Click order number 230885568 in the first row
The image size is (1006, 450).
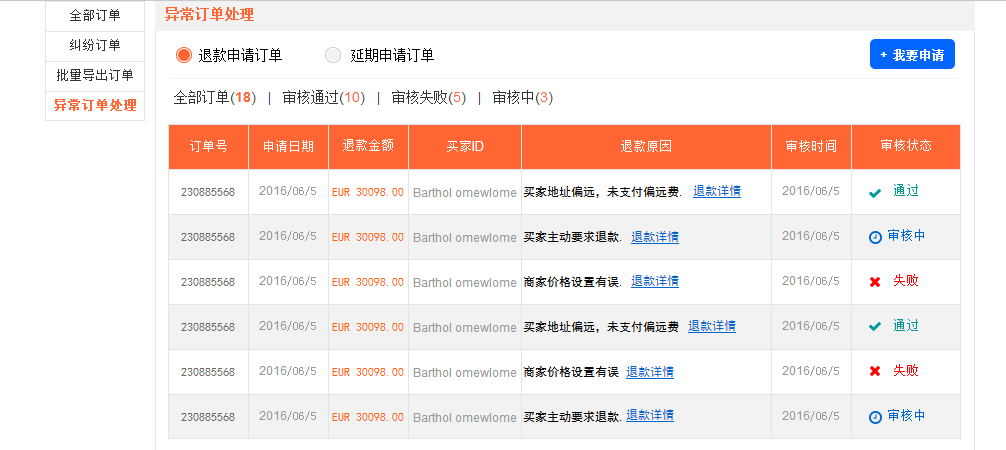click(208, 192)
